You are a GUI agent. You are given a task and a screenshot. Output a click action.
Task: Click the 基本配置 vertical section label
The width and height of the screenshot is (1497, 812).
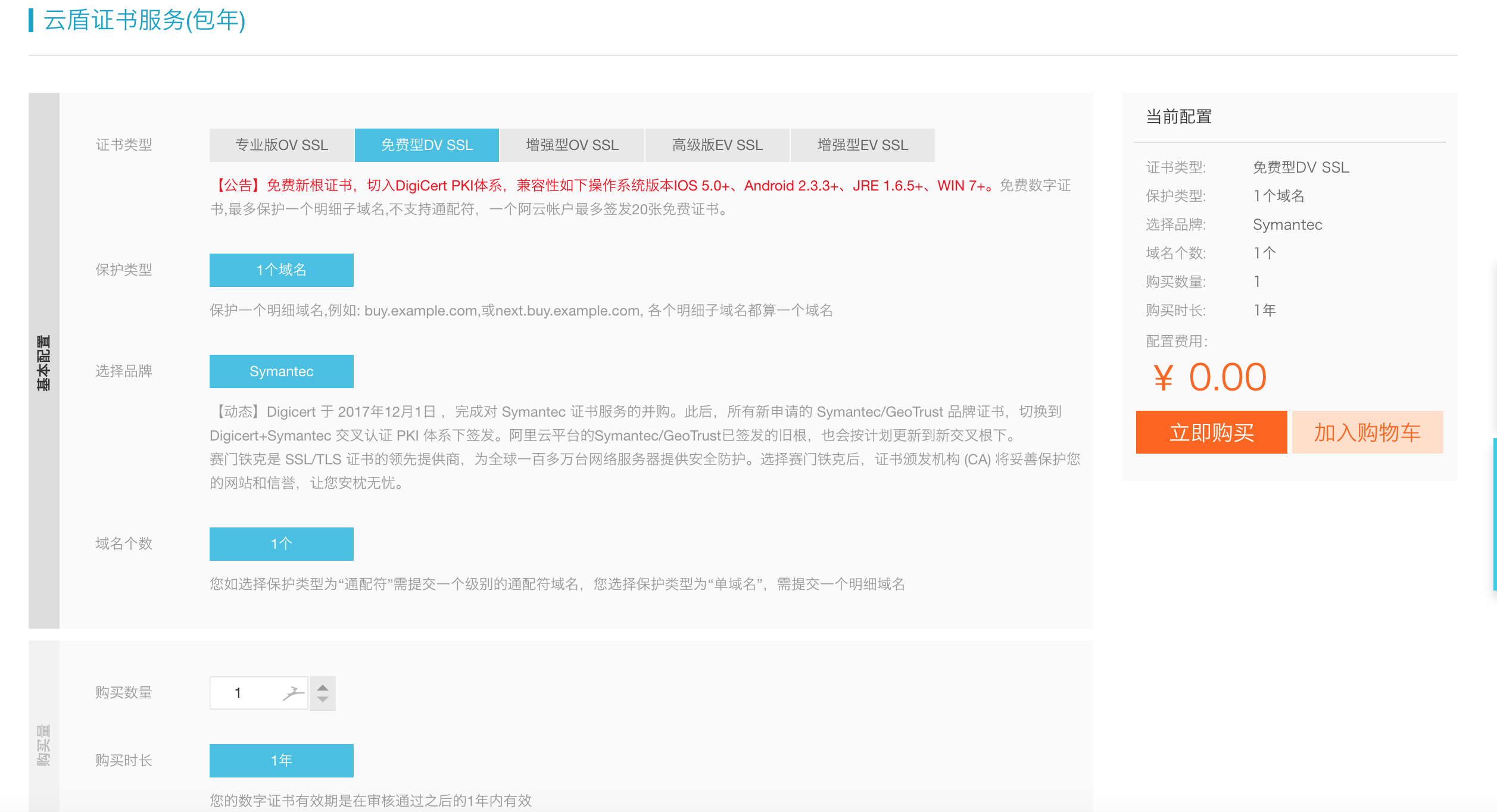(44, 362)
